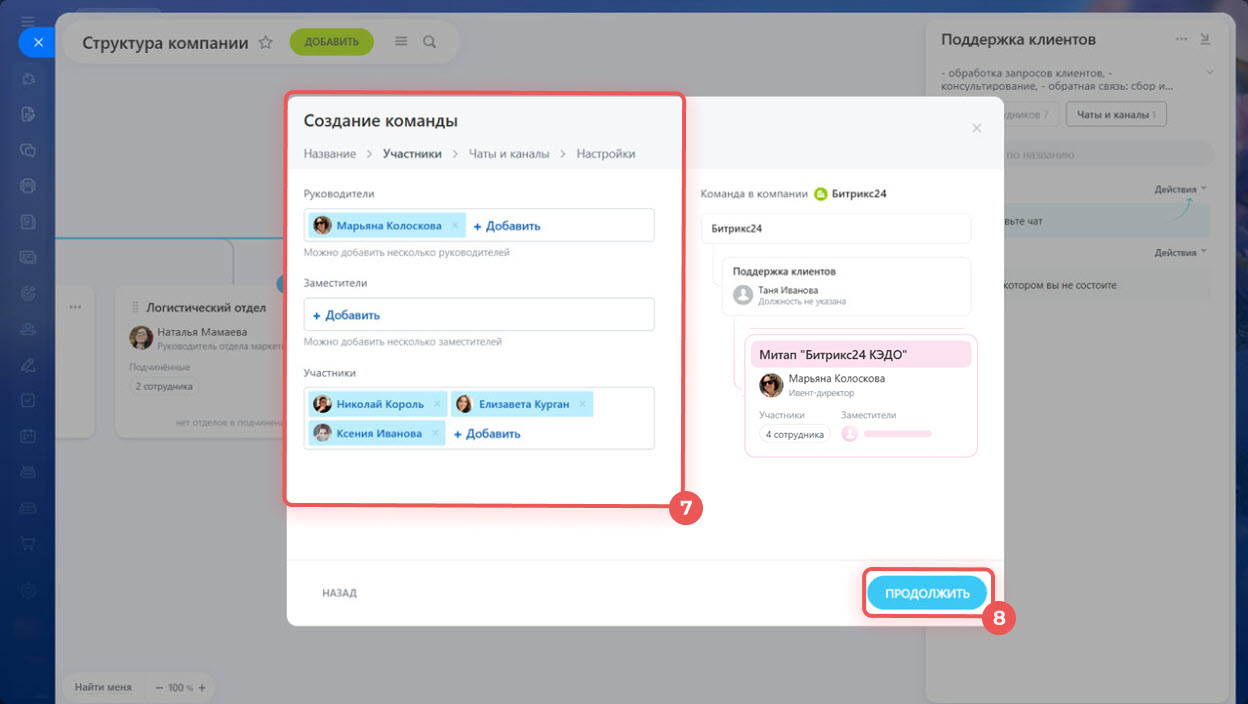The height and width of the screenshot is (704, 1248).
Task: Open the pen signature icon in sidebar
Action: tap(28, 364)
